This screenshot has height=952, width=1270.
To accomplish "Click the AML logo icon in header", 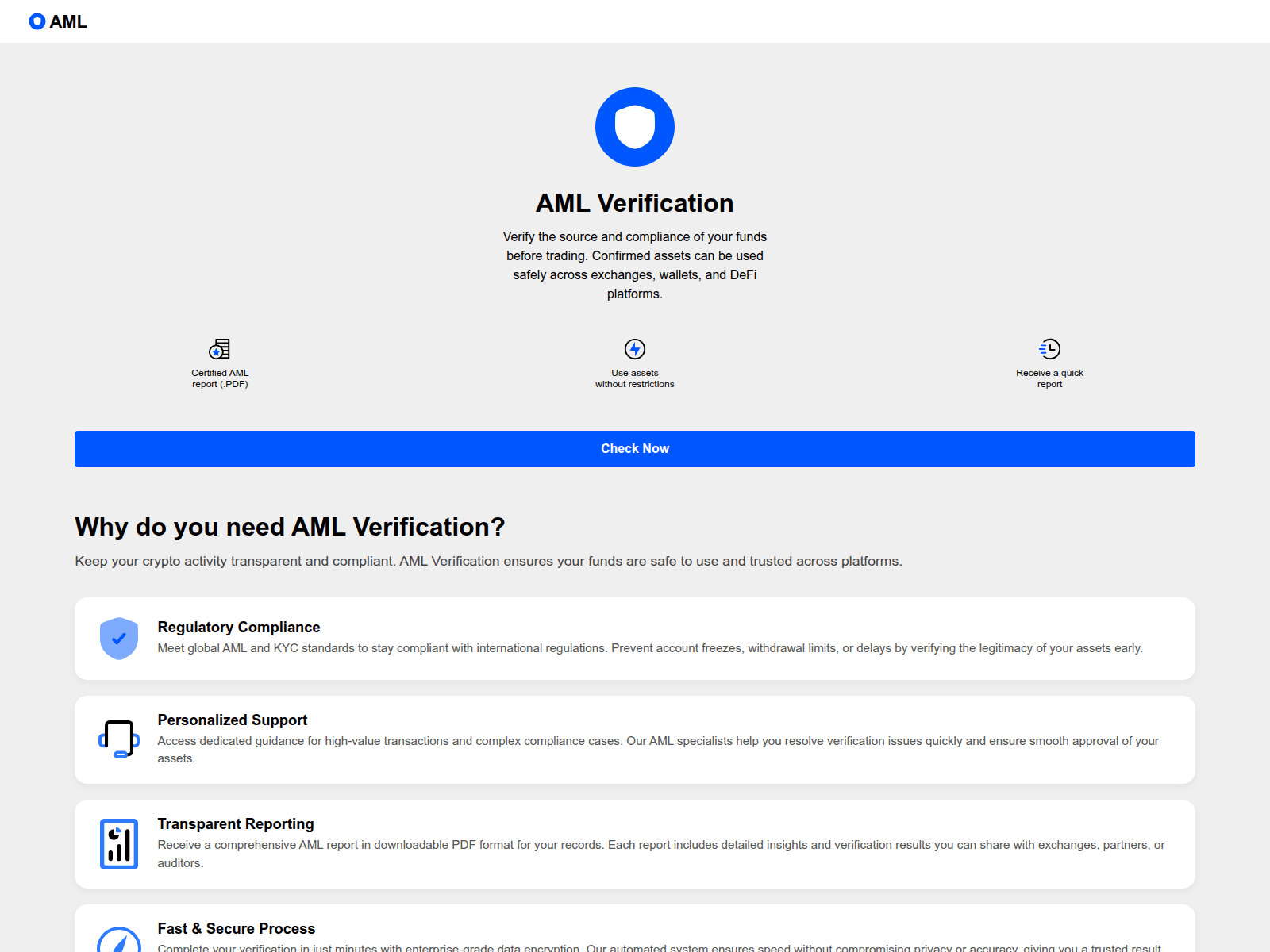I will pyautogui.click(x=37, y=21).
